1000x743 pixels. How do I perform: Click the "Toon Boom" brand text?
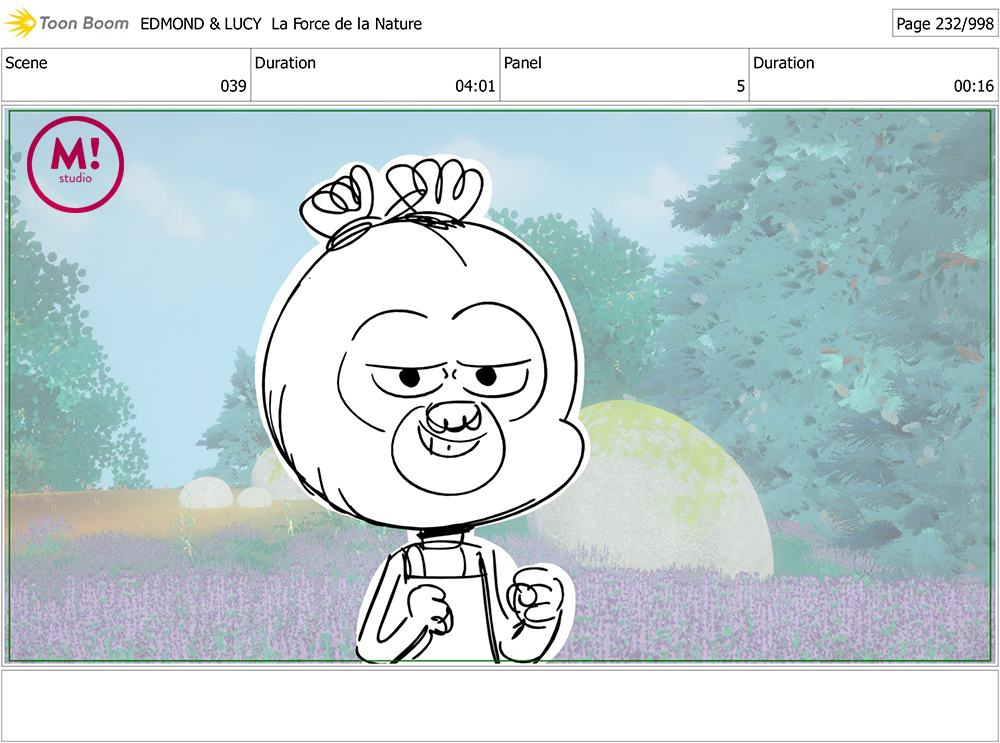point(84,24)
